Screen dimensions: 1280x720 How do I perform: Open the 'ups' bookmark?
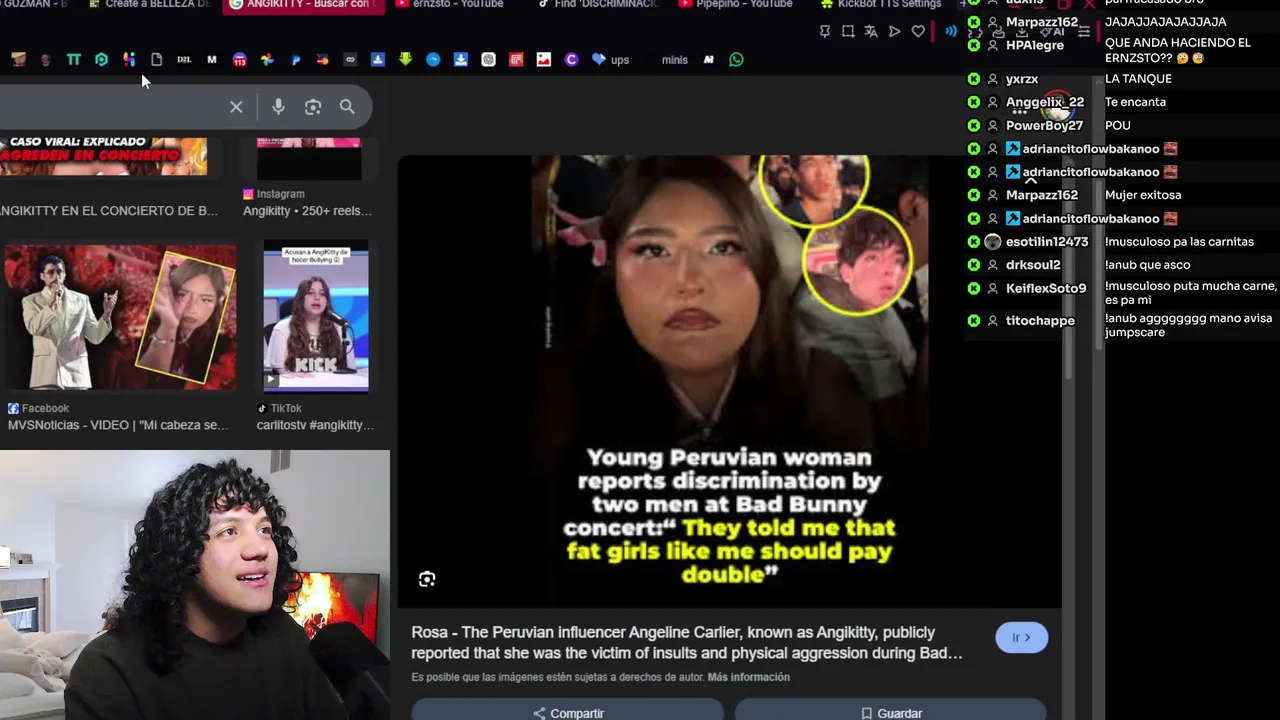[610, 60]
